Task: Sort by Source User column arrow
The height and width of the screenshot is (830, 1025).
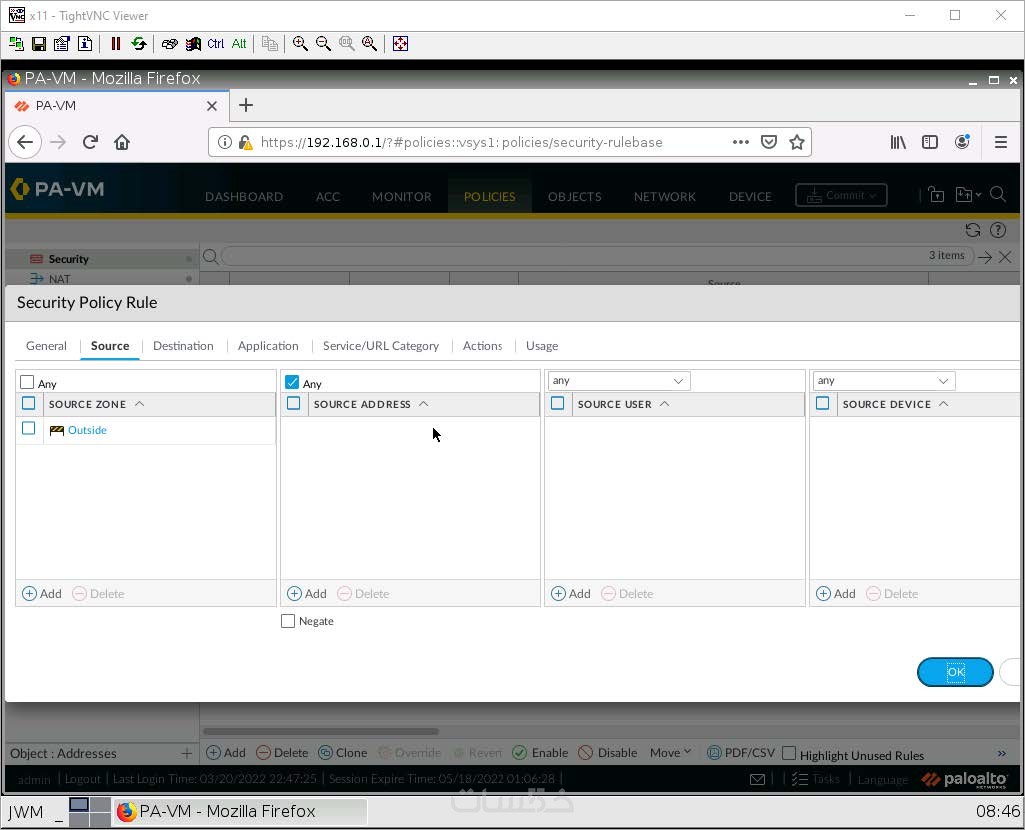Action: tap(665, 404)
